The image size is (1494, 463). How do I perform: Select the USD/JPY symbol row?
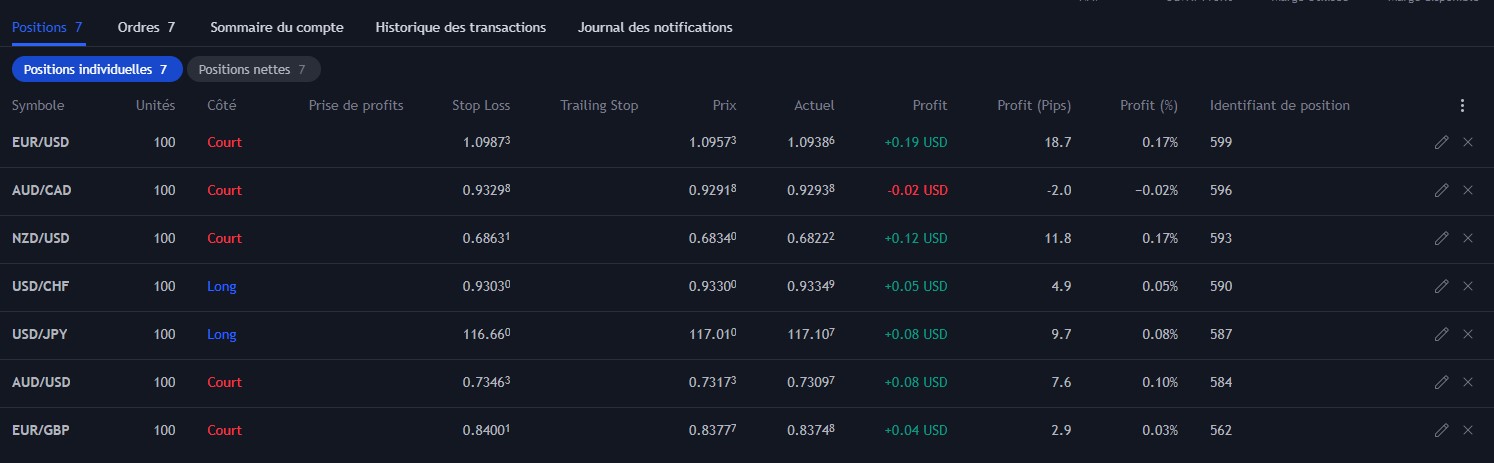pos(40,334)
